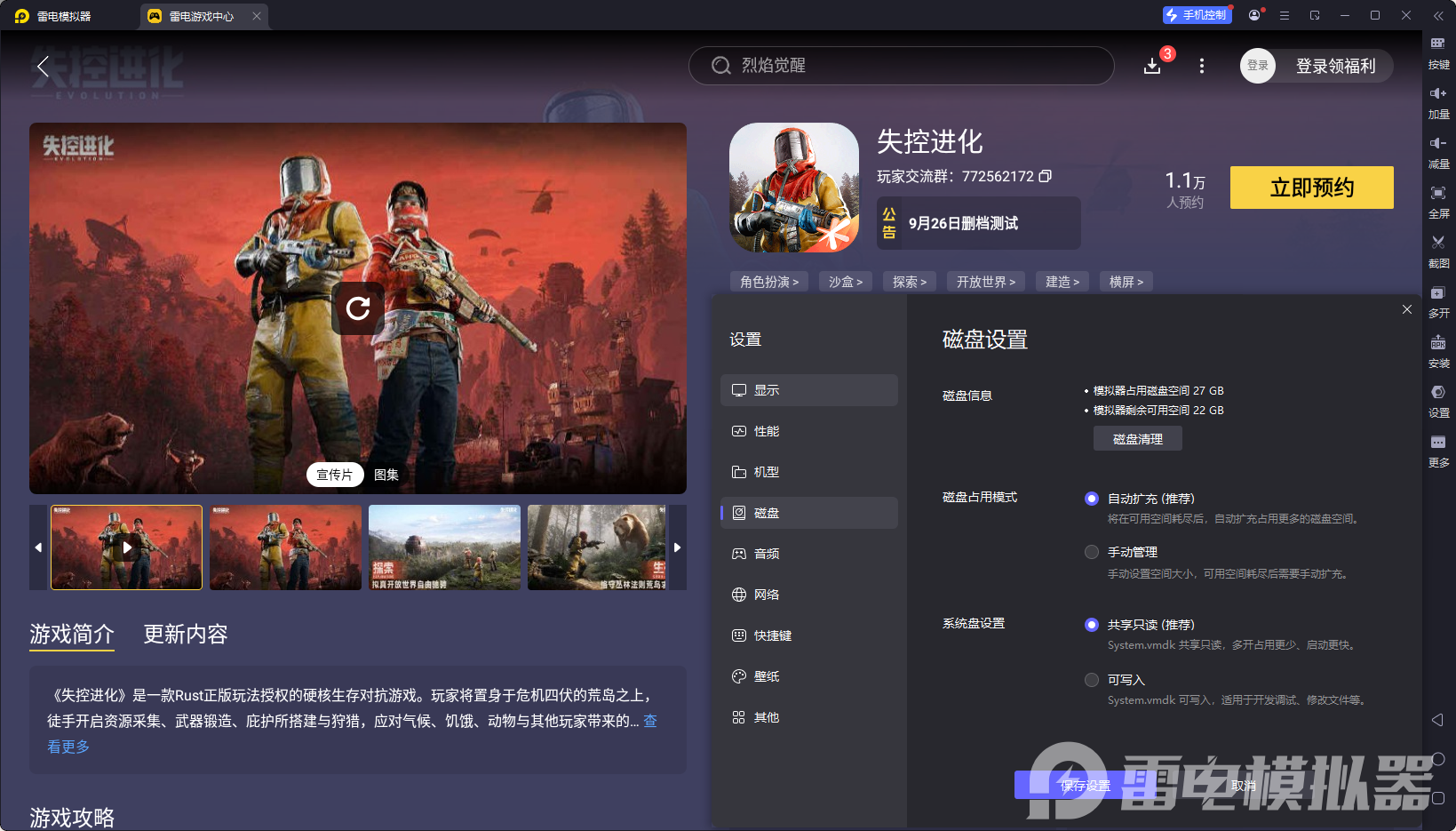Image resolution: width=1456 pixels, height=831 pixels.
Task: Click the 立即预约 reservation button
Action: pyautogui.click(x=1311, y=188)
